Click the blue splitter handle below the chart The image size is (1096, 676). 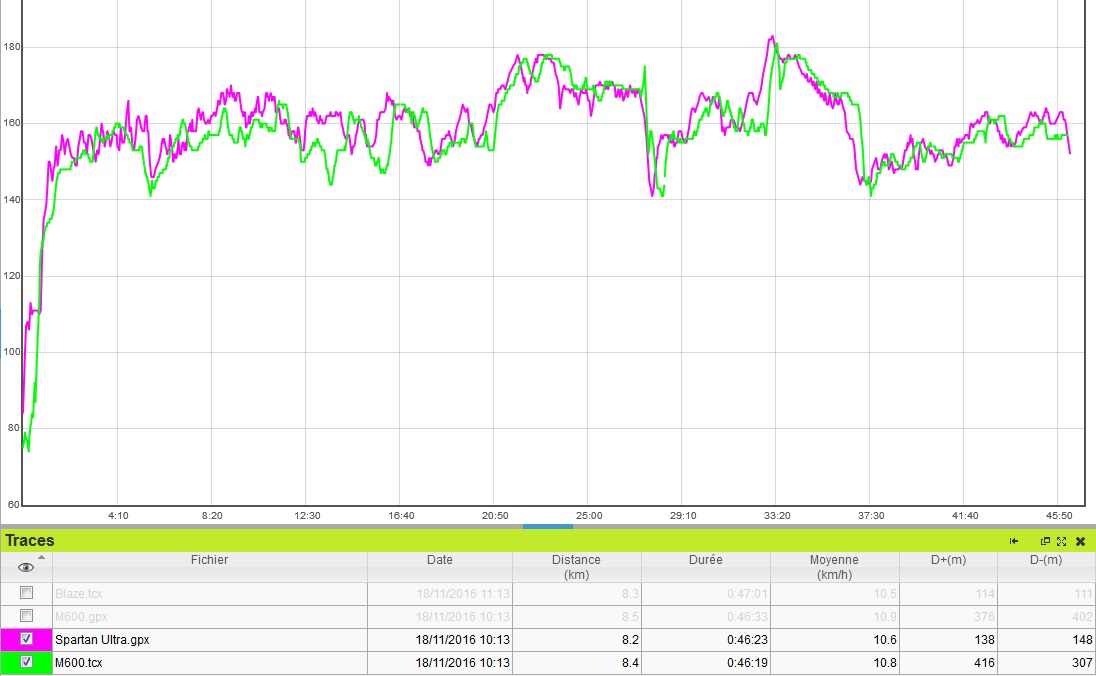[x=547, y=526]
